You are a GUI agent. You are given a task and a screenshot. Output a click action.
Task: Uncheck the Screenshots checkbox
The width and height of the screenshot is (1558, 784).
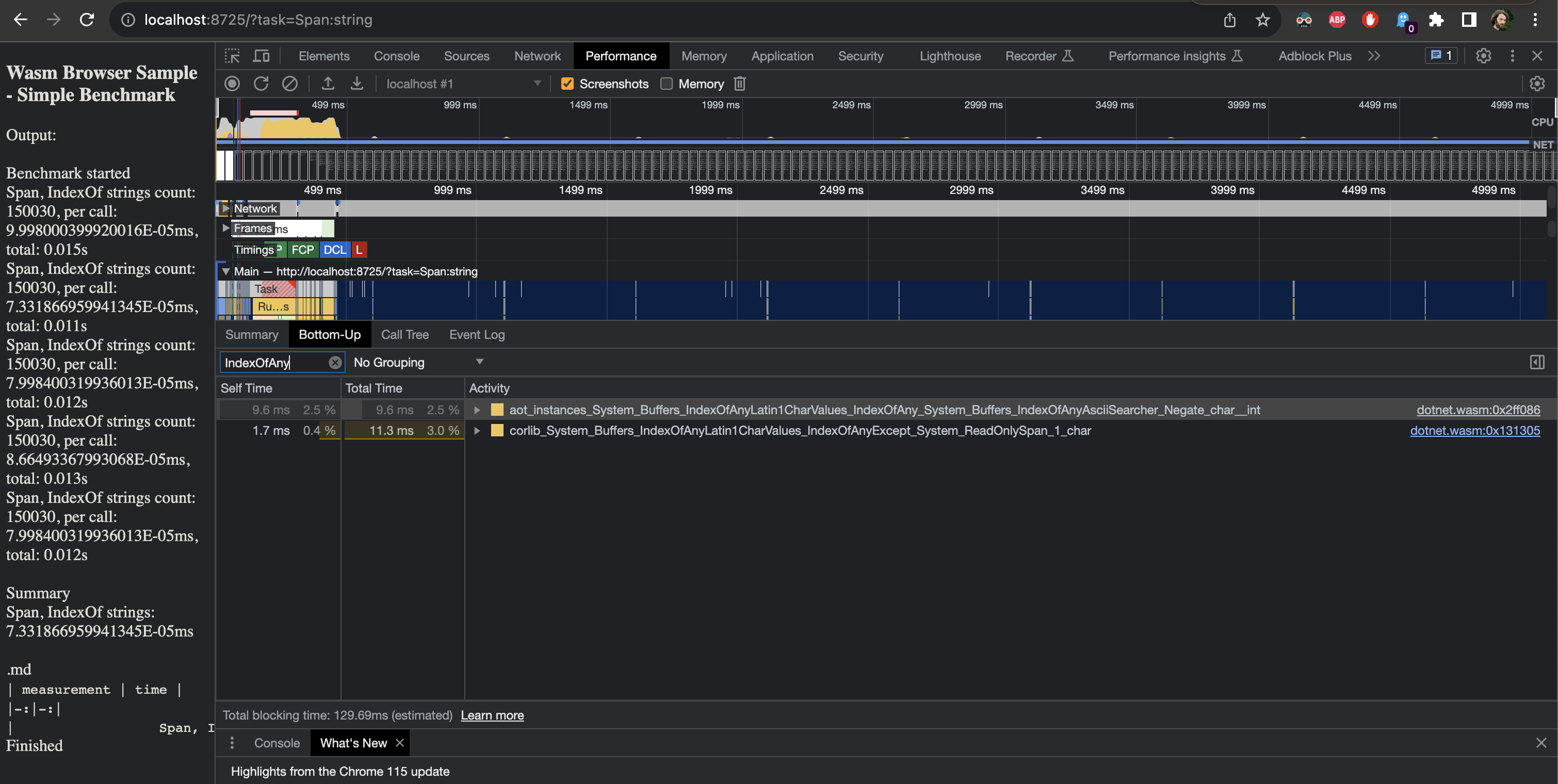pos(567,84)
